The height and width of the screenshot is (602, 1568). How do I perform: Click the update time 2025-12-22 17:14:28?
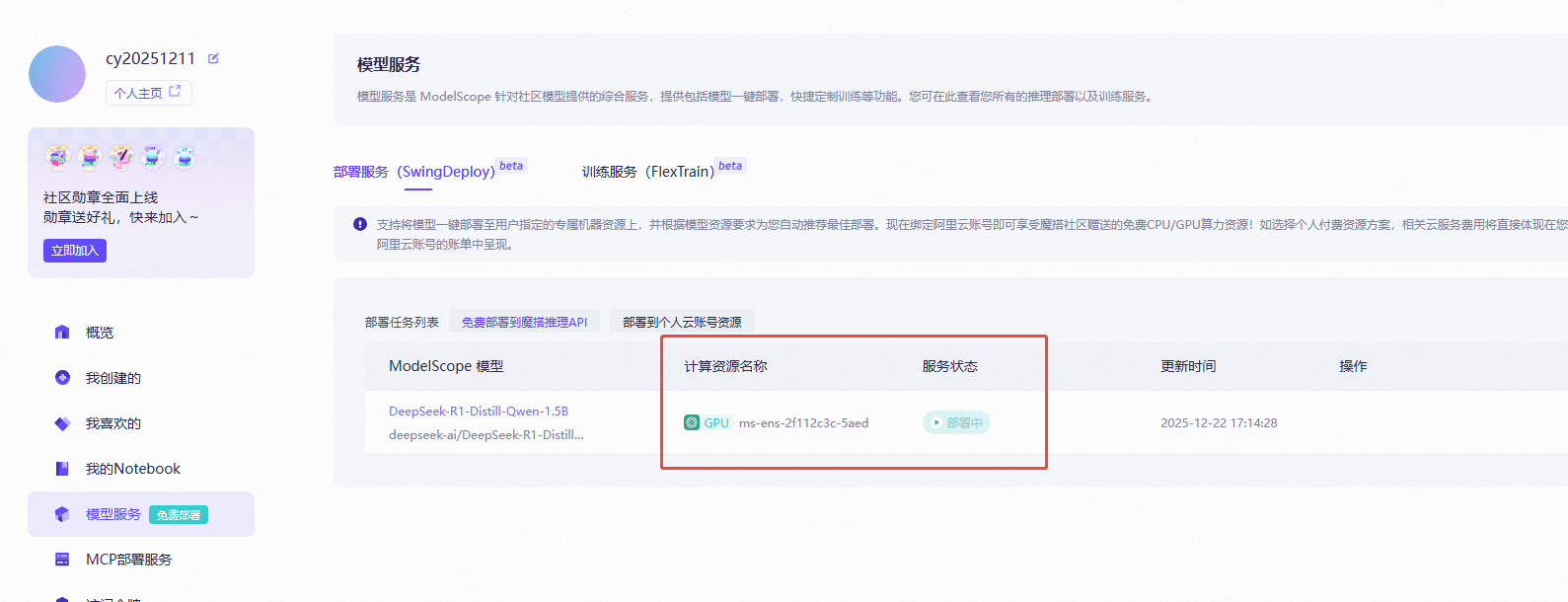coord(1219,423)
